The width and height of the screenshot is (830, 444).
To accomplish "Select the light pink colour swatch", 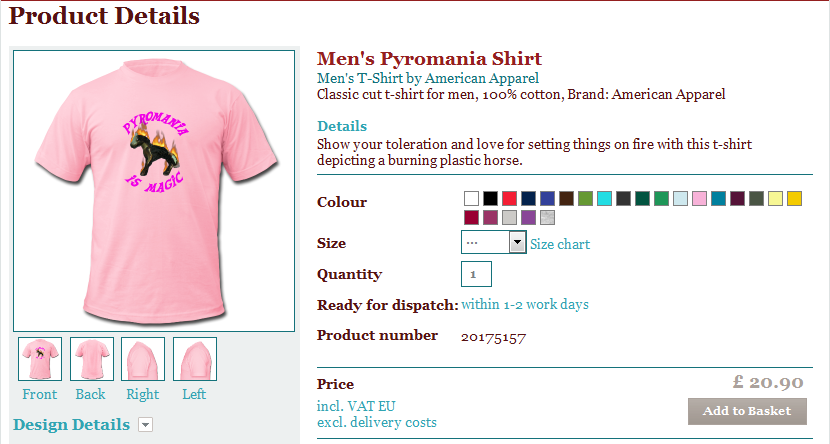I will pos(699,198).
